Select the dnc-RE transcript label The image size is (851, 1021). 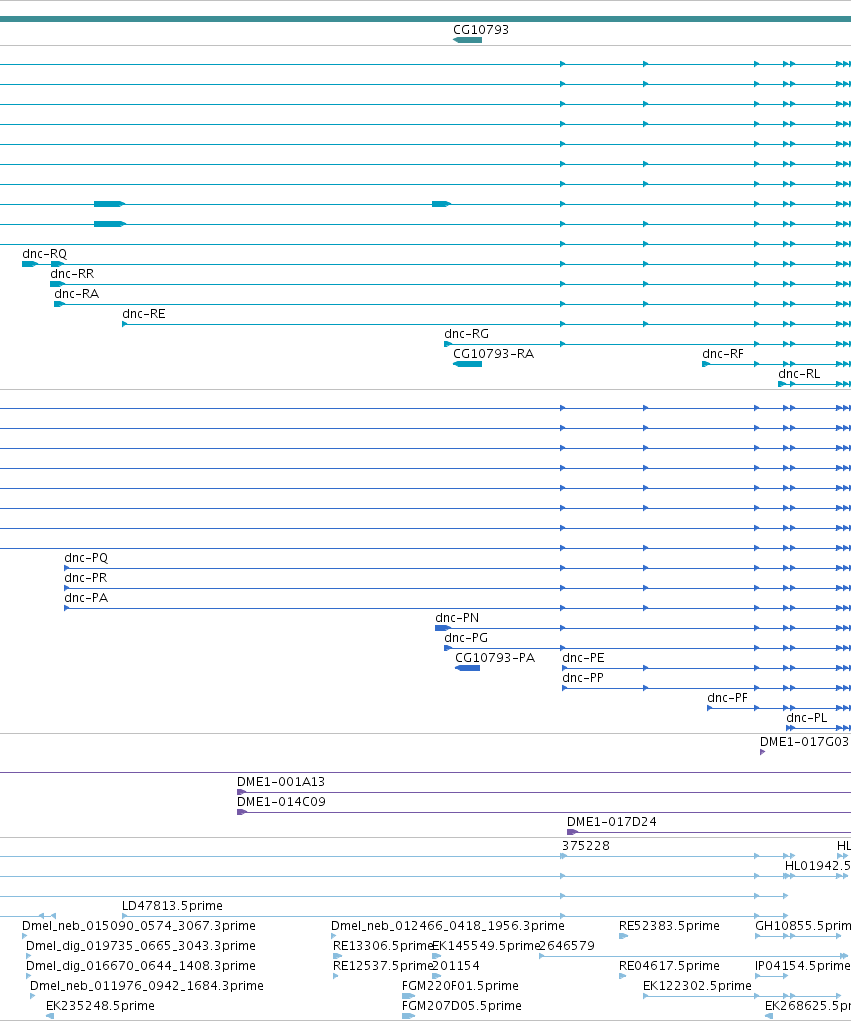click(x=144, y=314)
